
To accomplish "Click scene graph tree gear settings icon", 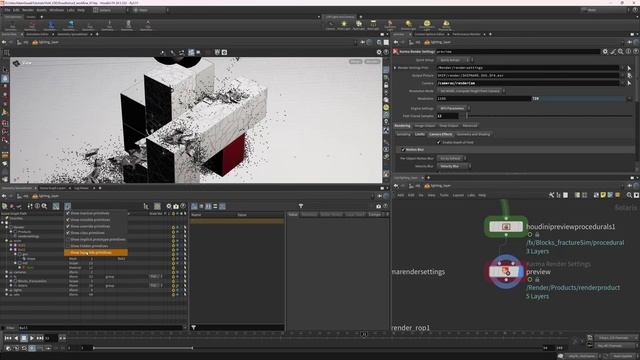I will tap(169, 207).
